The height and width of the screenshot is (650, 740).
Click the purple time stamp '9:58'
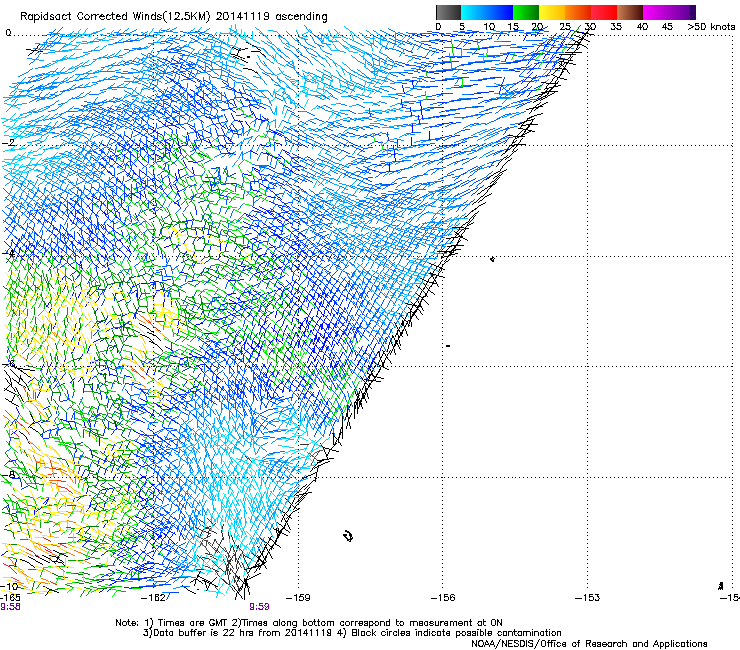pyautogui.click(x=10, y=607)
